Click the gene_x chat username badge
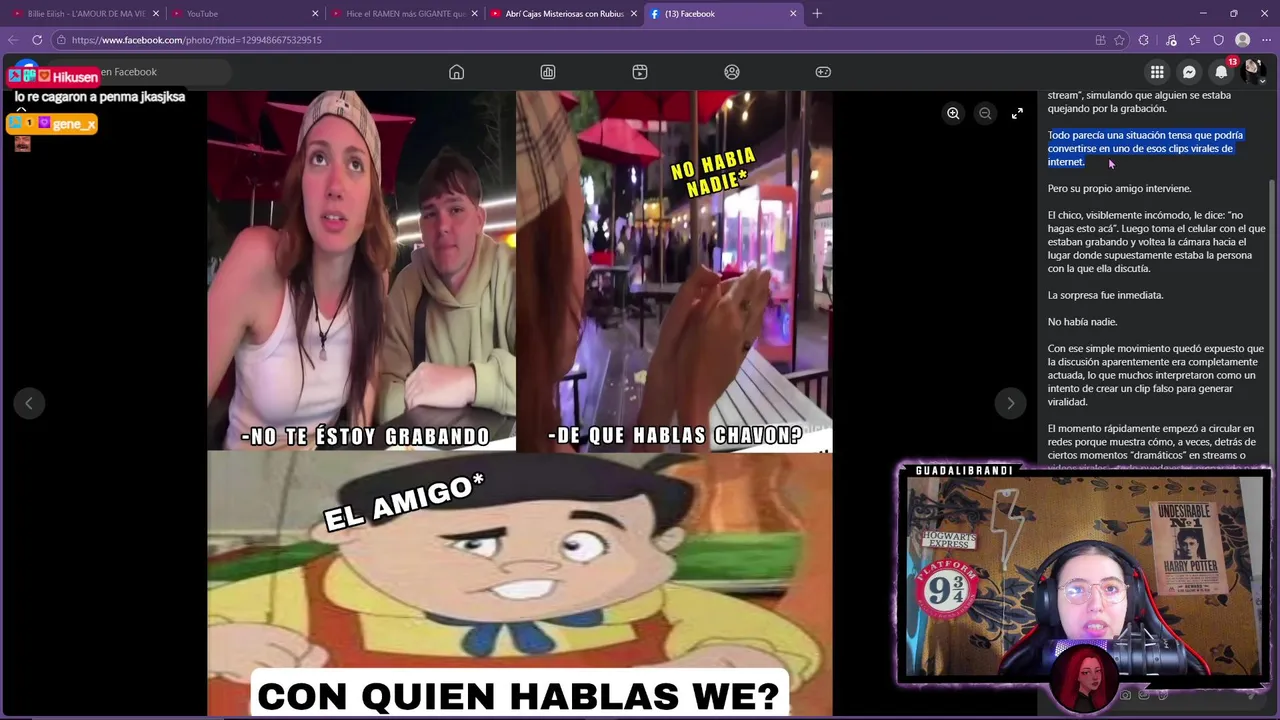The height and width of the screenshot is (720, 1280). click(x=52, y=124)
